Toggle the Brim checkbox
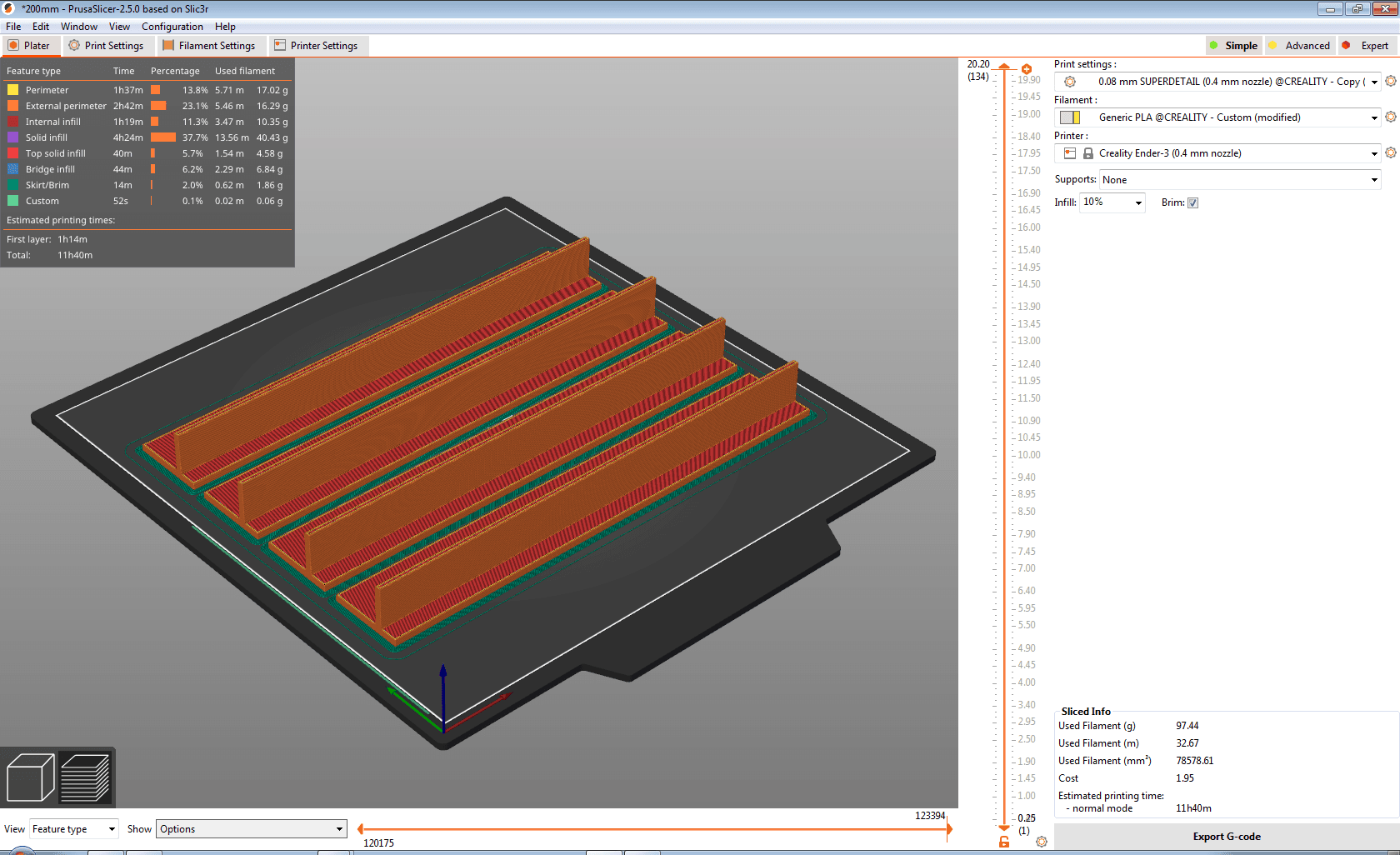This screenshot has height=855, width=1400. pyautogui.click(x=1192, y=203)
